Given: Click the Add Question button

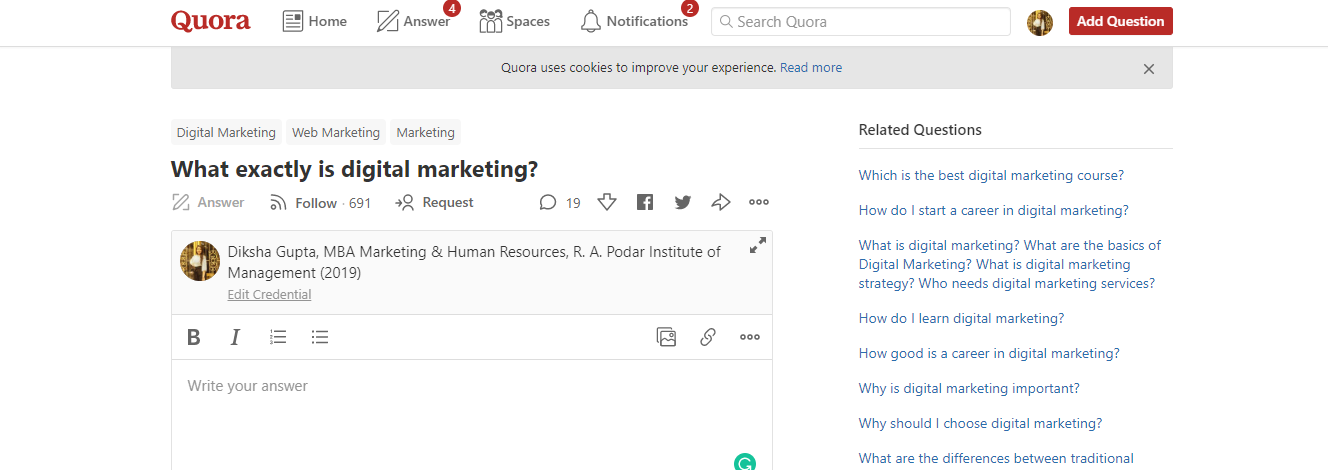Looking at the screenshot, I should pos(1120,21).
